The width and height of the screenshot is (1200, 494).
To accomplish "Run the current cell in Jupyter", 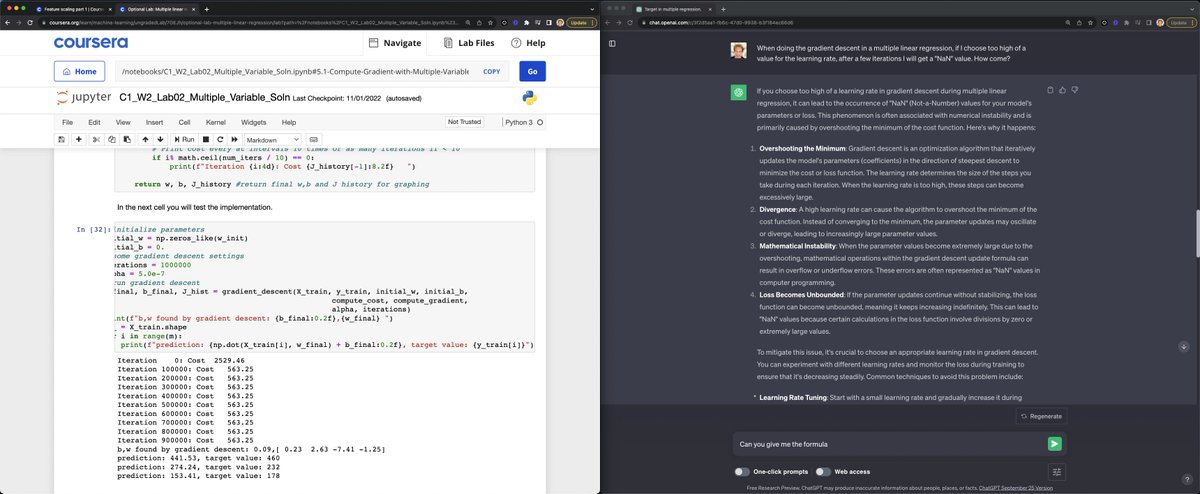I will click(184, 139).
